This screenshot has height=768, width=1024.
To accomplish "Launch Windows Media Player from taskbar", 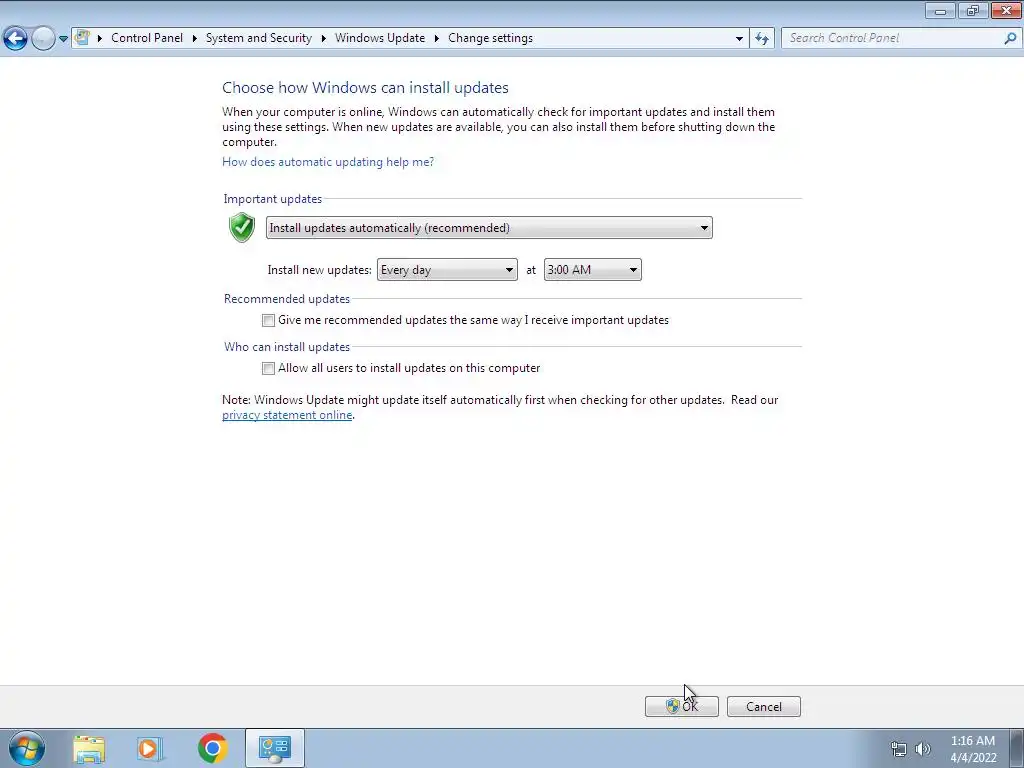I will tap(150, 748).
